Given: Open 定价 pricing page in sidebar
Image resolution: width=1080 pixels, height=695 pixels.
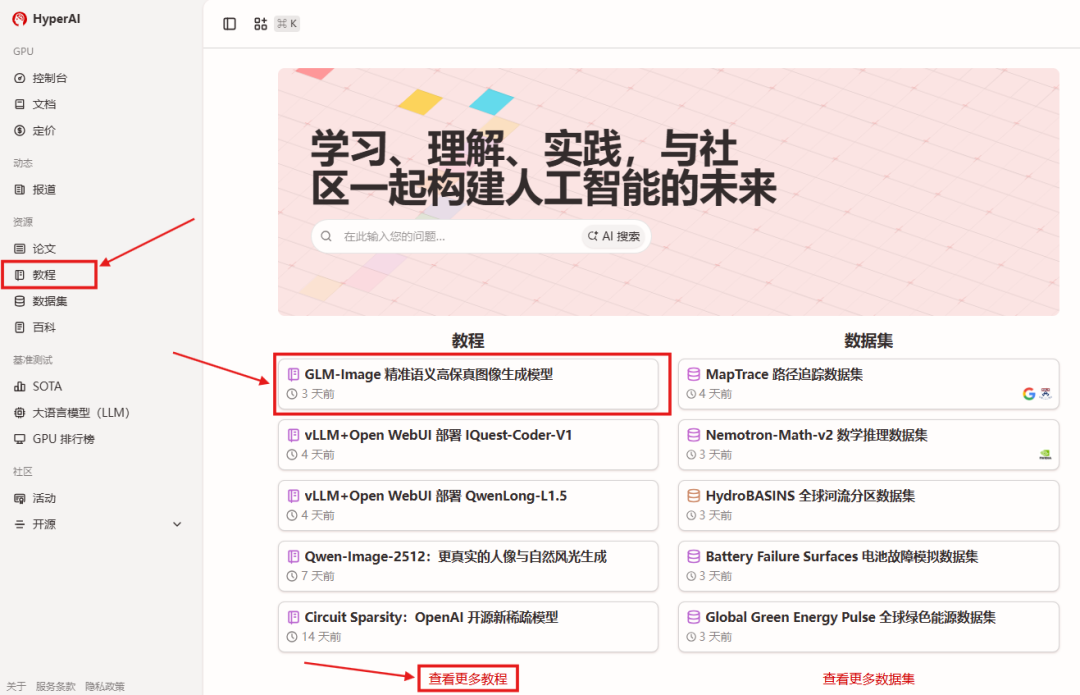Looking at the screenshot, I should [x=44, y=130].
